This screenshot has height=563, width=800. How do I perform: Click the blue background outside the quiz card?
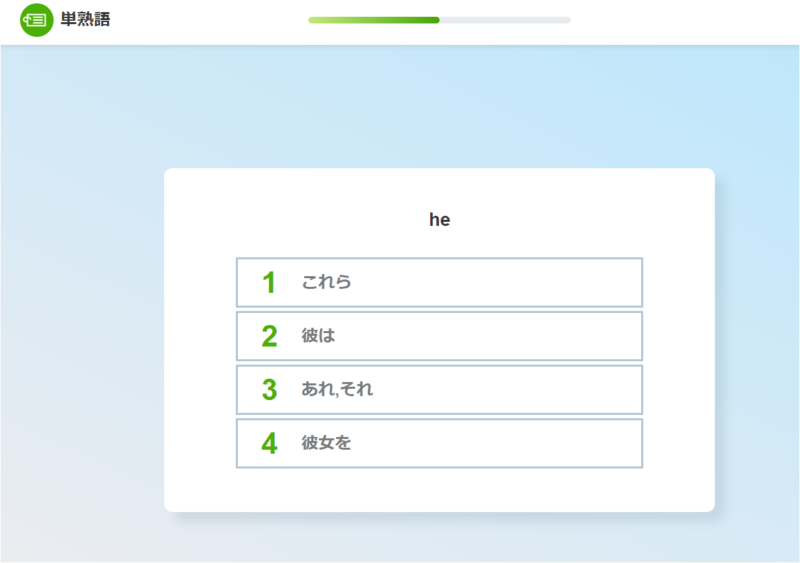(x=82, y=255)
